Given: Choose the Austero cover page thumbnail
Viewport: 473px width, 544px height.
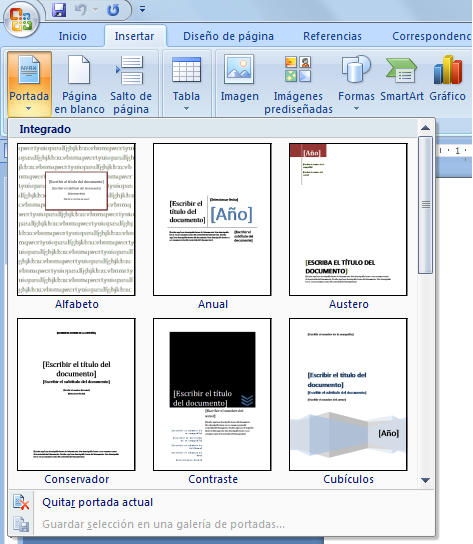Looking at the screenshot, I should click(348, 220).
